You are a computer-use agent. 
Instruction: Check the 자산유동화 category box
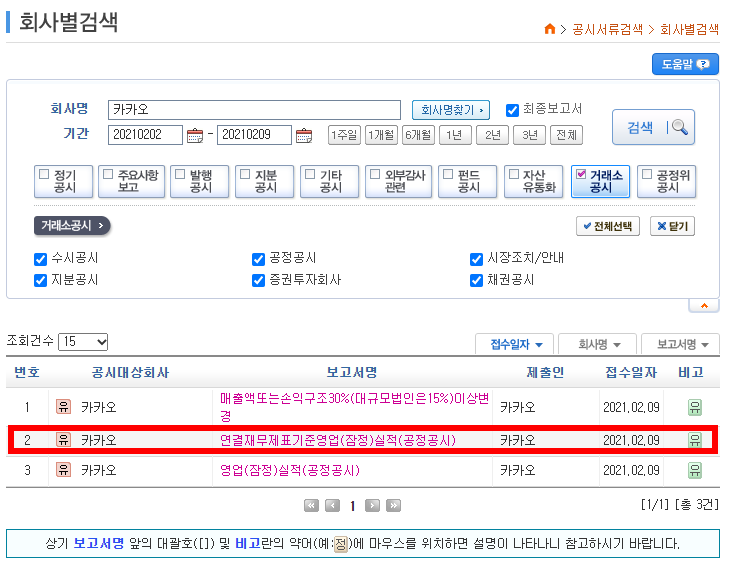pyautogui.click(x=514, y=174)
